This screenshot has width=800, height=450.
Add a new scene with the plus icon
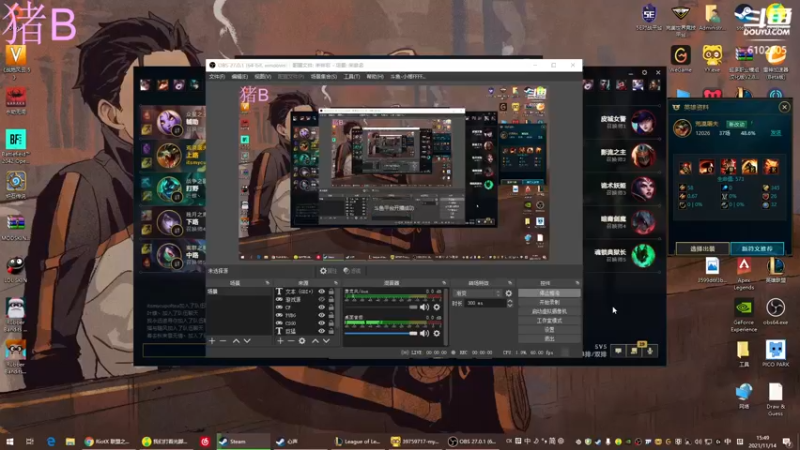click(212, 341)
